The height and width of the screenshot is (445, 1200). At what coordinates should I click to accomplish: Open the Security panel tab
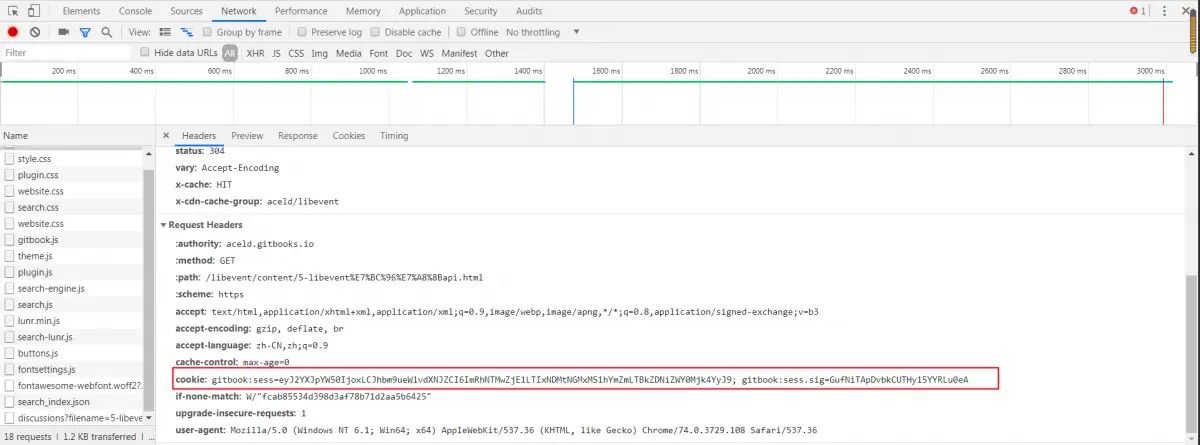click(481, 11)
